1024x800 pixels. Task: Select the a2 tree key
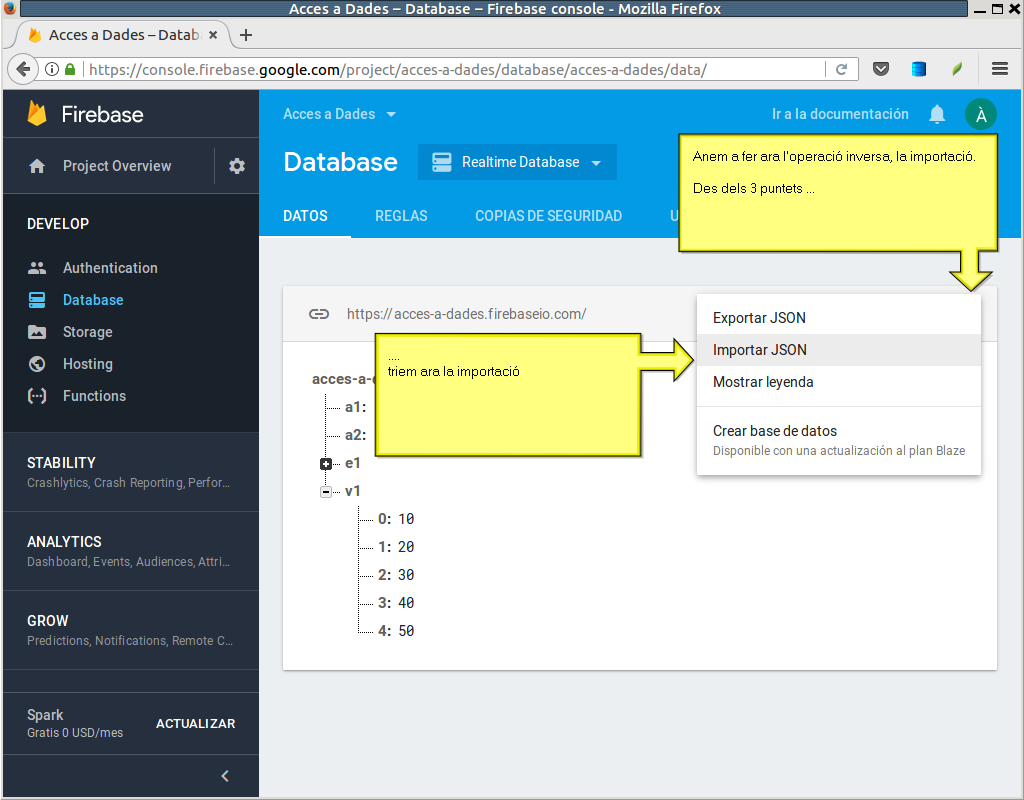[355, 436]
